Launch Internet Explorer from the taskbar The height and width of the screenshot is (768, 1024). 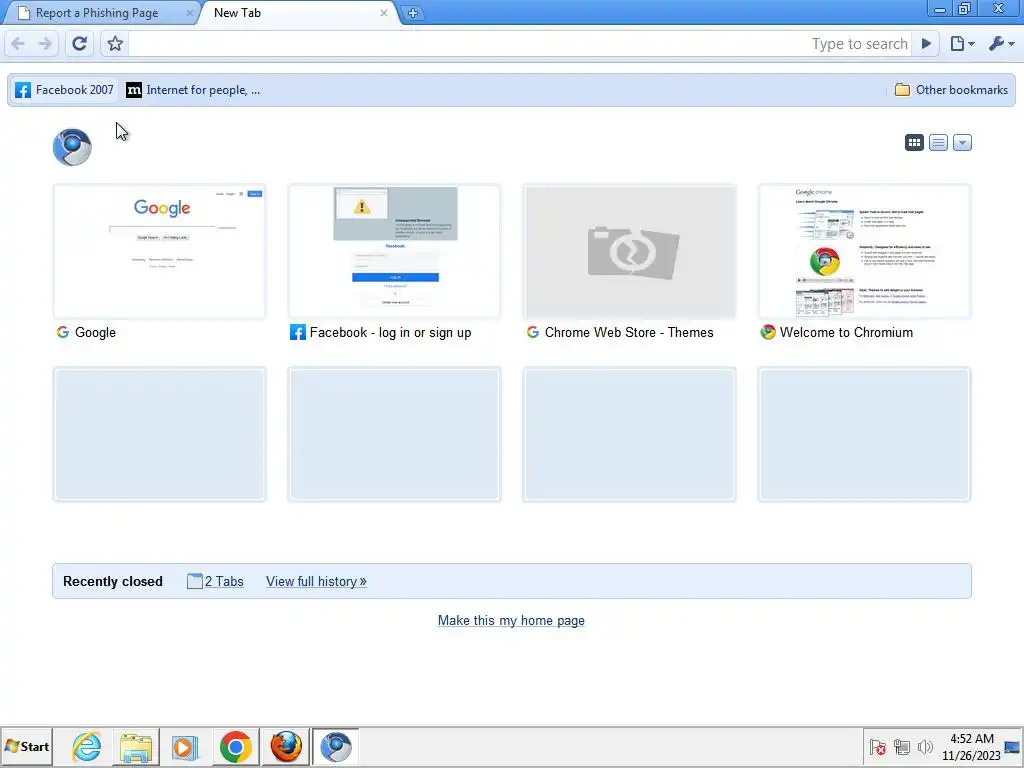pos(86,746)
